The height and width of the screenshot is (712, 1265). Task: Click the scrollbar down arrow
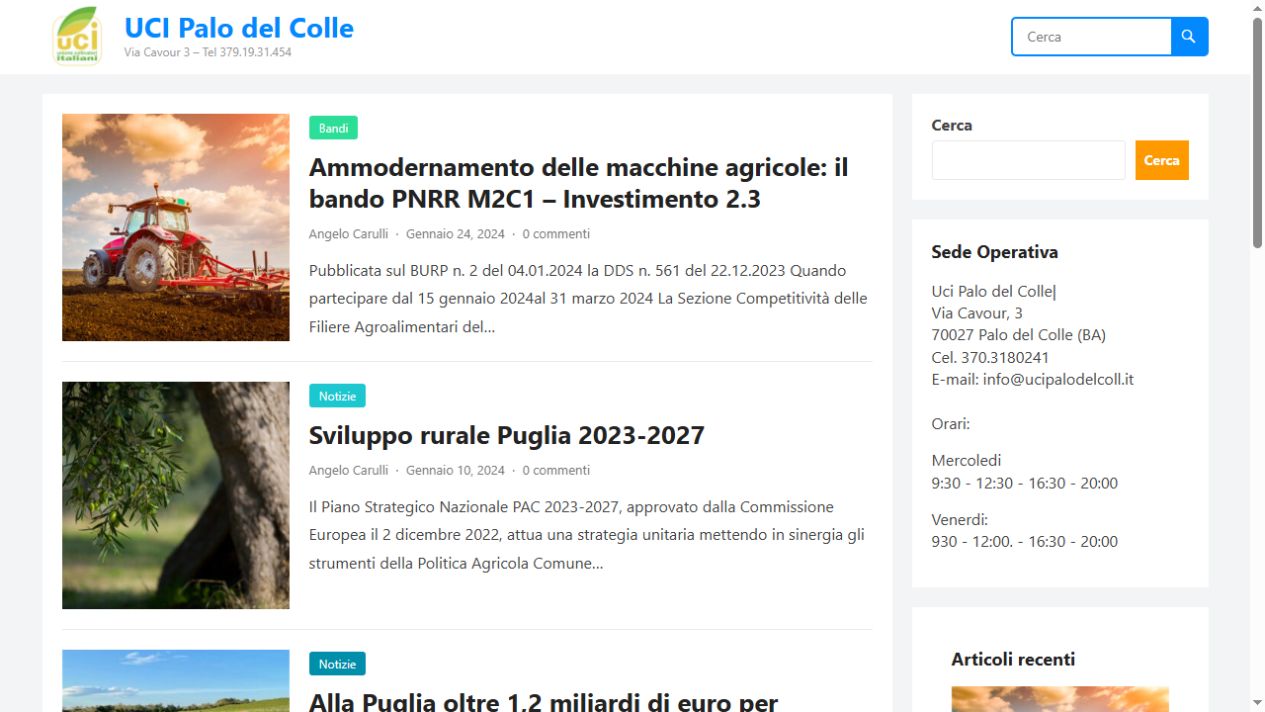1257,703
